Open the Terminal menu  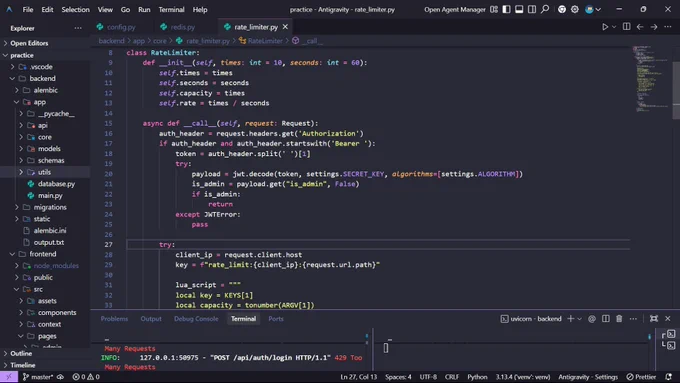coord(171,10)
